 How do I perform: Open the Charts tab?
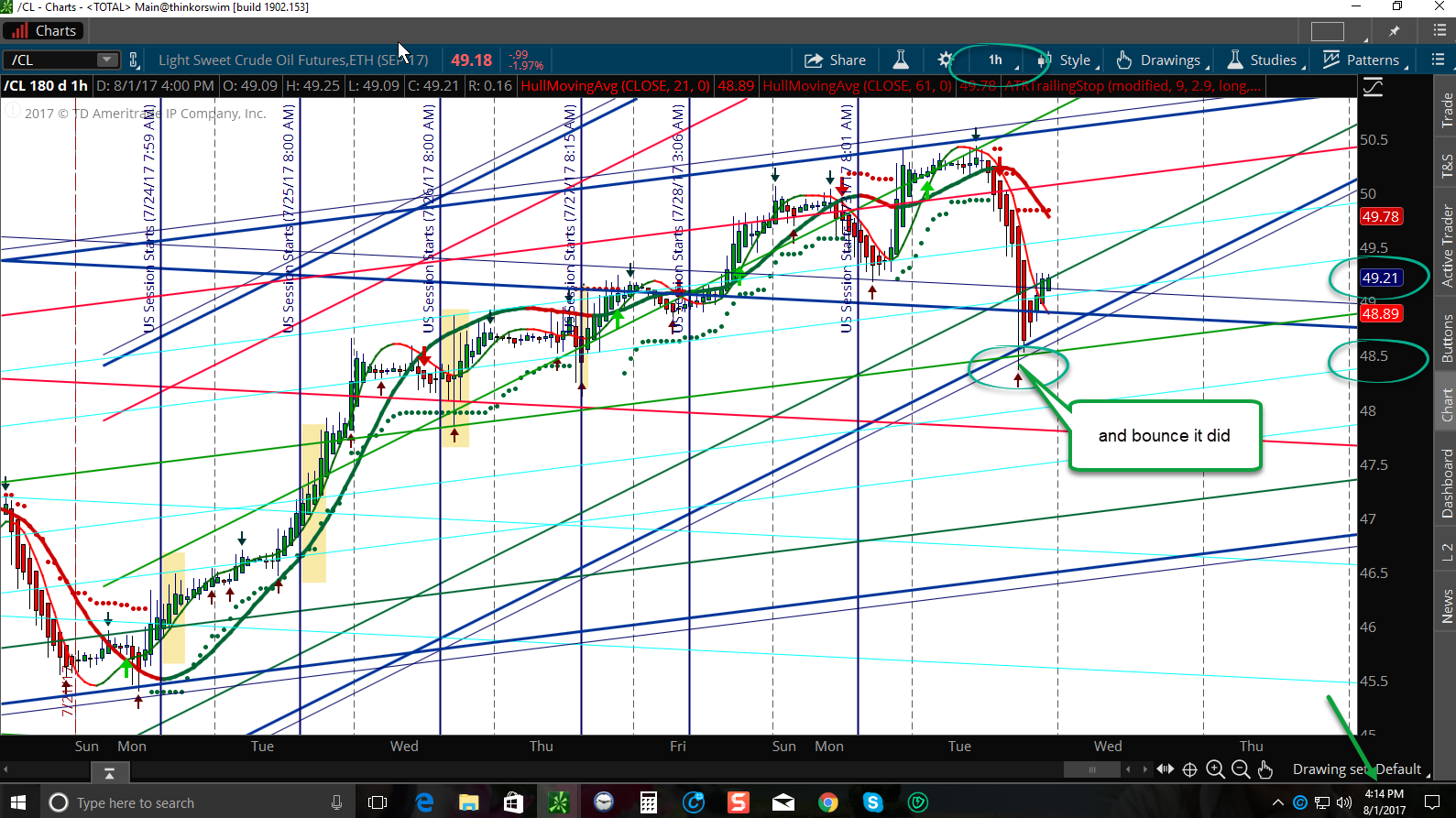[43, 31]
